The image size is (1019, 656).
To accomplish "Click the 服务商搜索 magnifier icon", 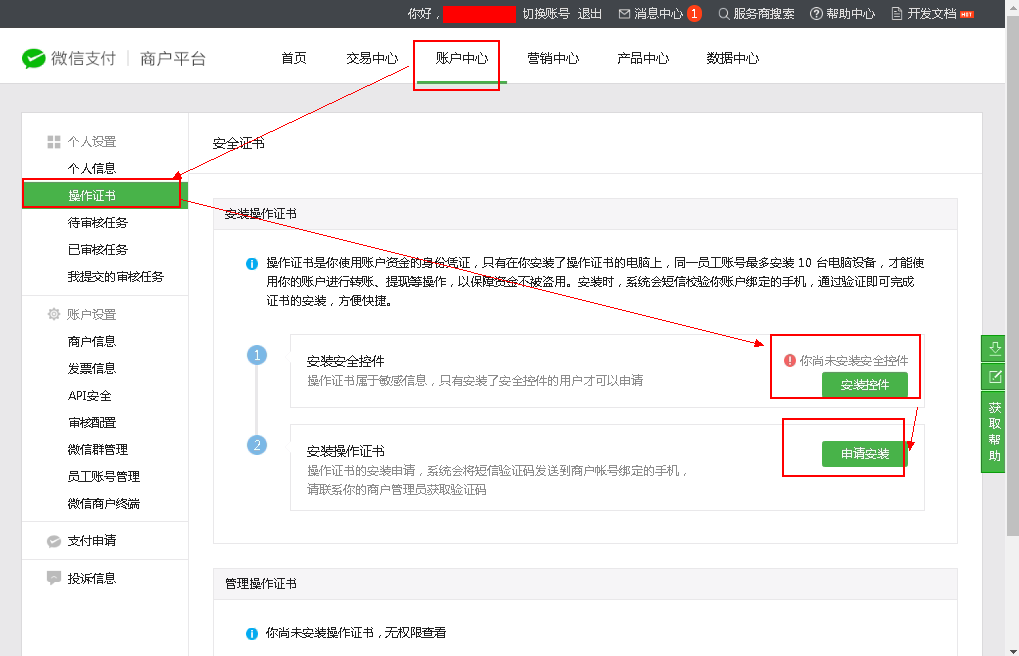I will point(724,14).
